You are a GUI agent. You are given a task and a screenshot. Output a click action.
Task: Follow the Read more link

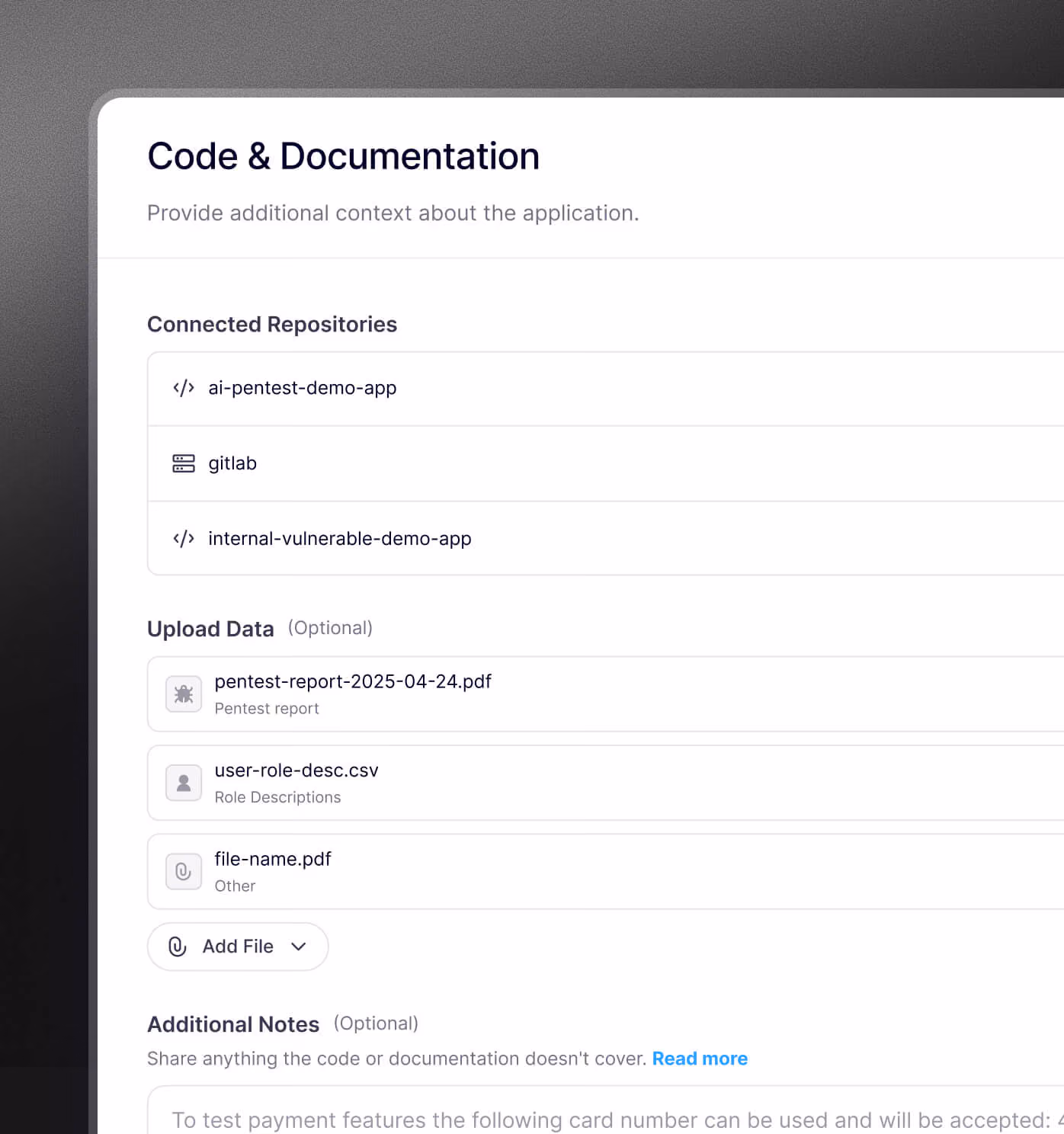click(x=700, y=1059)
